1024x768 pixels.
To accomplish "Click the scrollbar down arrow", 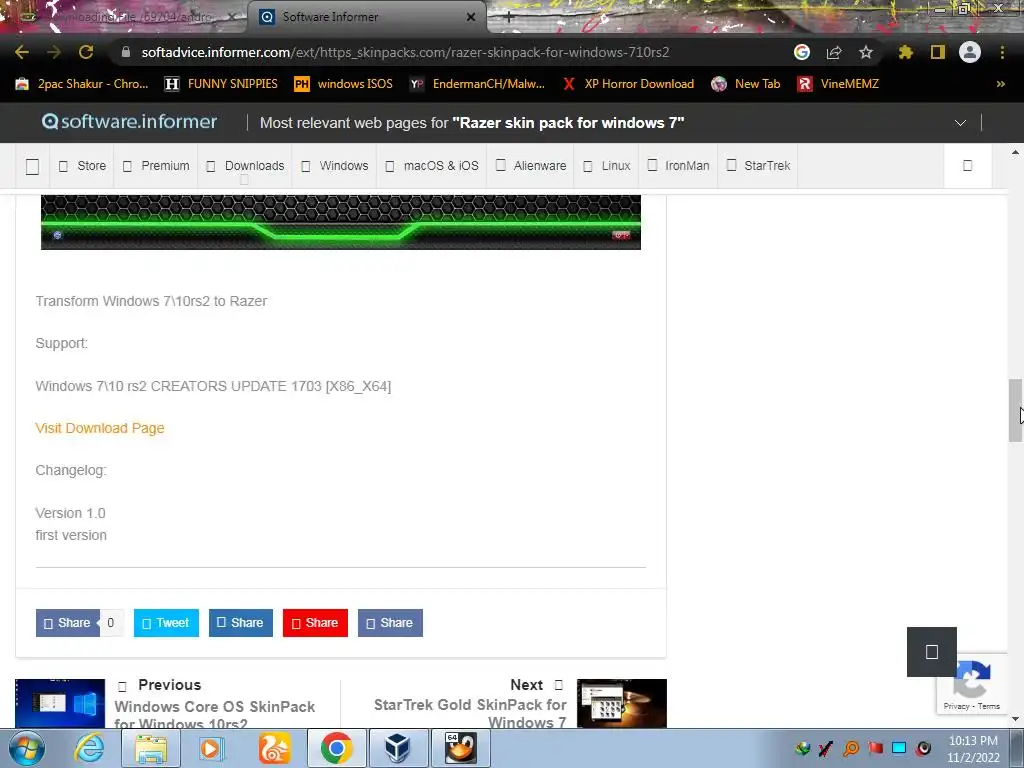I will pos(1016,719).
